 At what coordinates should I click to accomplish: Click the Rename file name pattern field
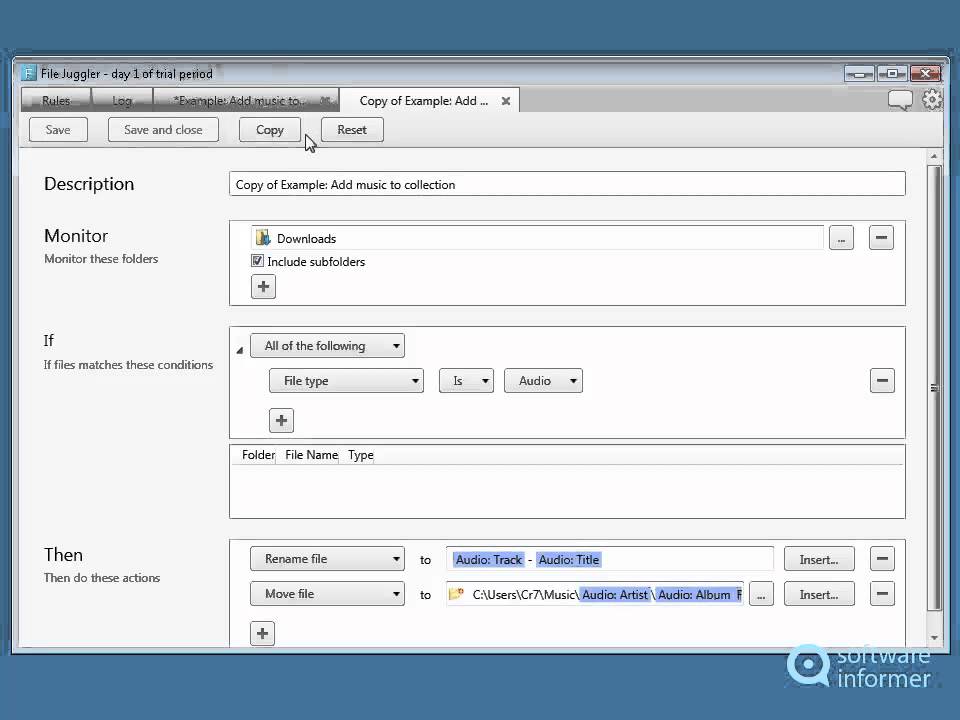coord(610,559)
